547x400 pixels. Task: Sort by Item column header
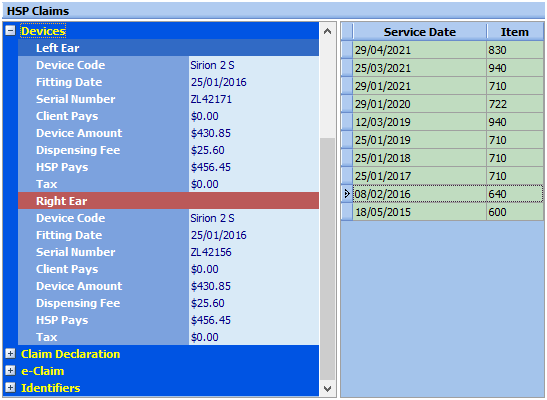[515, 32]
